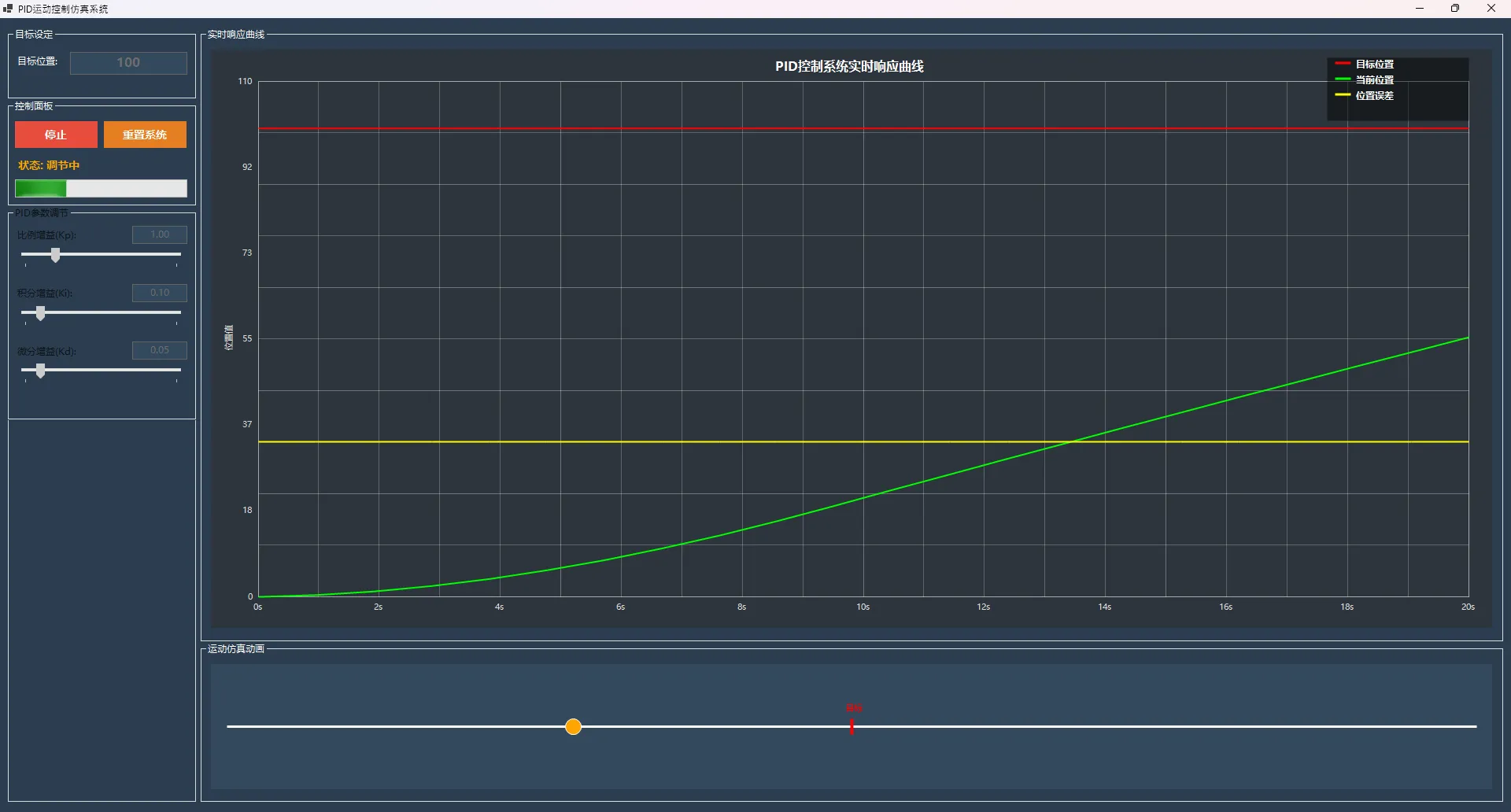Click the Kd derivative gain slider handle
Viewport: 1511px width, 812px height.
(40, 371)
